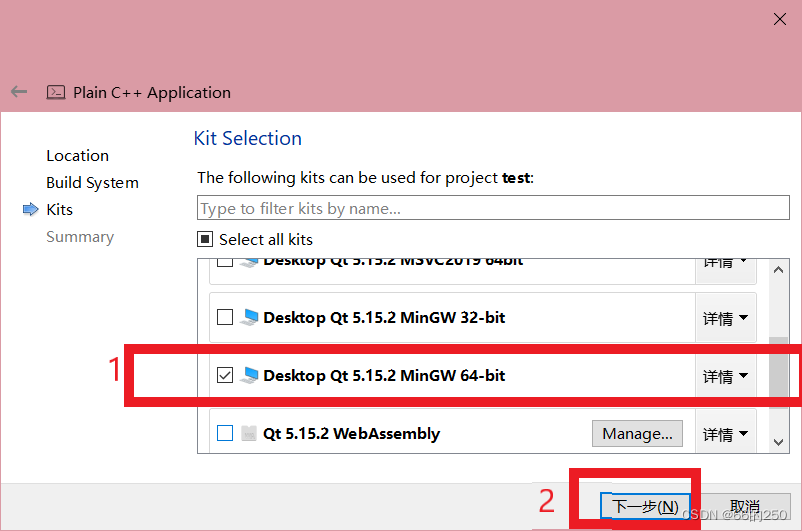802x531 pixels.
Task: Click the Kit Selection heading
Action: coord(248,138)
